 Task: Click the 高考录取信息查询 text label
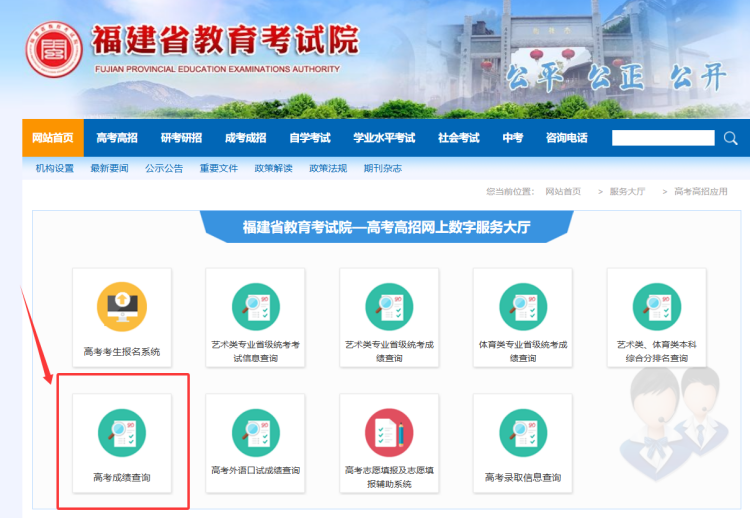523,477
